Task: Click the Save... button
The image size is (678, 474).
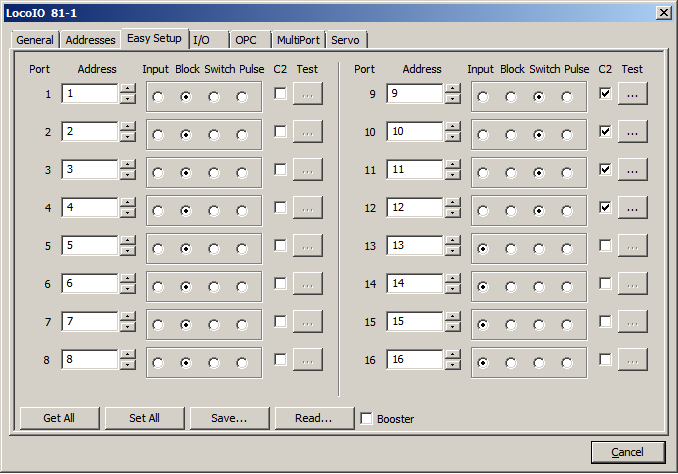Action: coord(229,418)
